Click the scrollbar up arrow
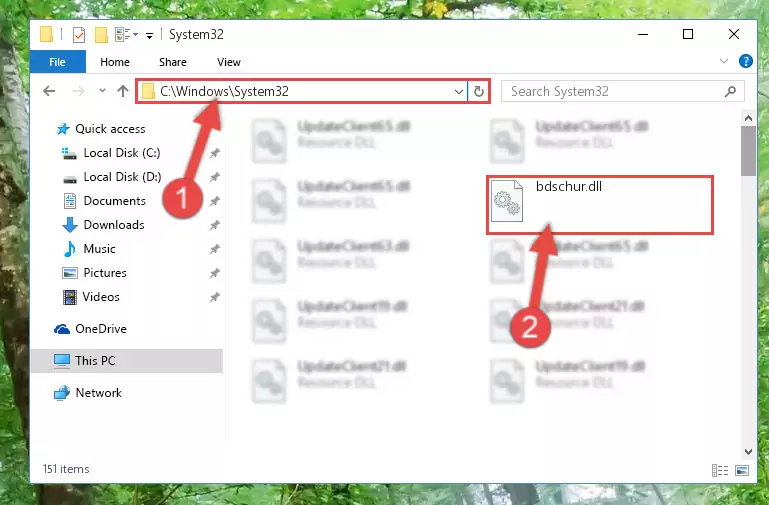This screenshot has width=769, height=505. (748, 118)
